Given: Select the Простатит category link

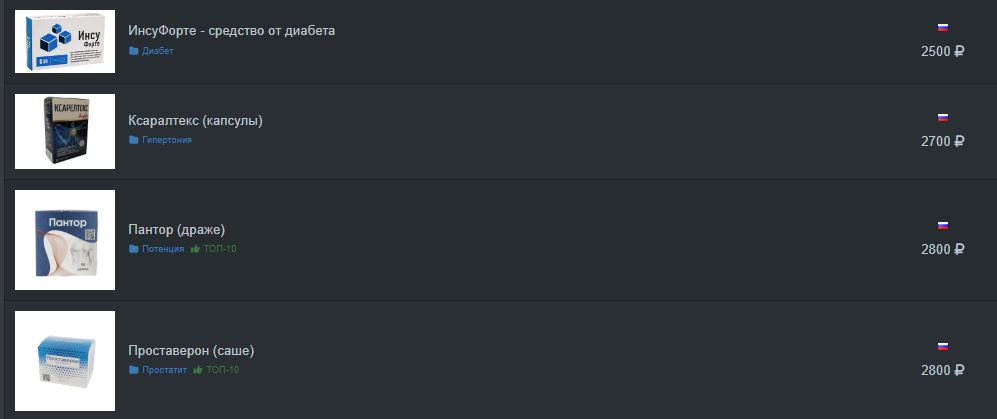Looking at the screenshot, I should [x=165, y=370].
